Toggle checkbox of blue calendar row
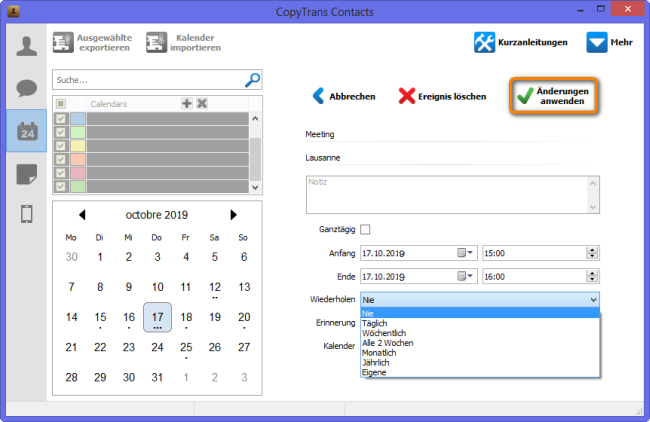This screenshot has height=422, width=650. click(61, 119)
